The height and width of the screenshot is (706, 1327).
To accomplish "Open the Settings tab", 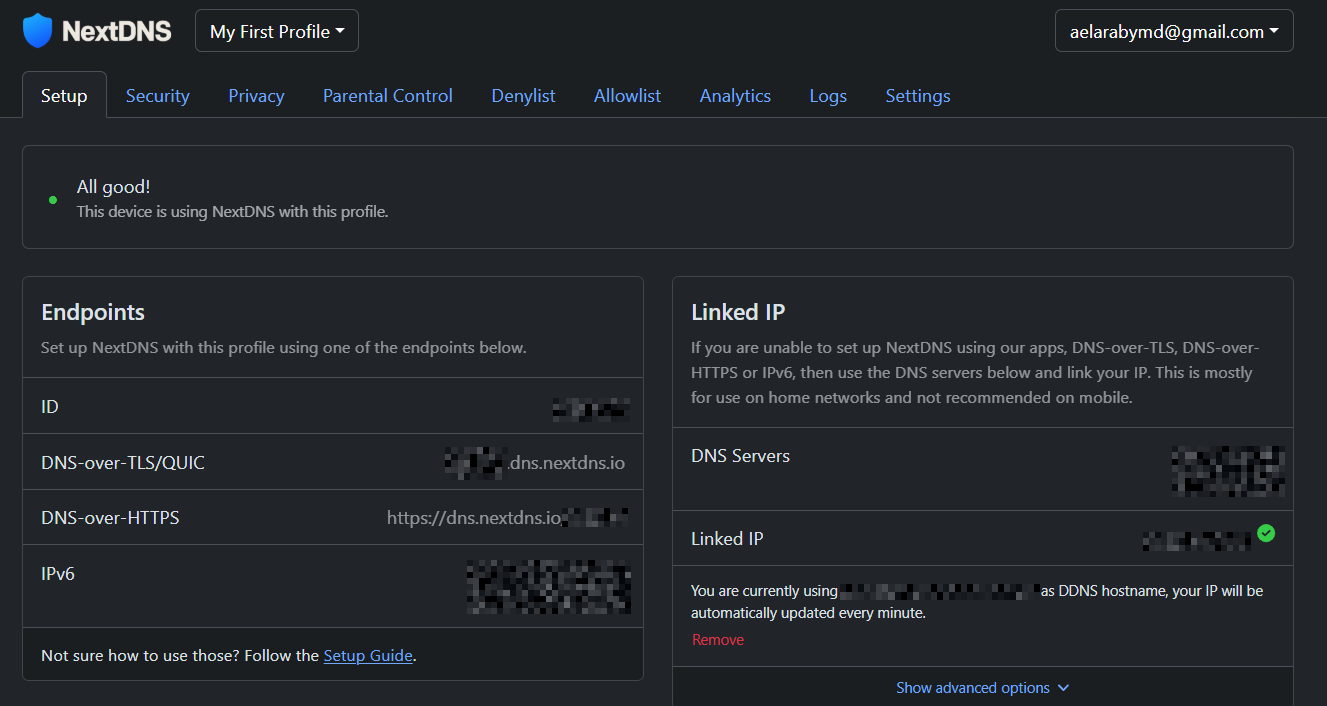I will 917,96.
